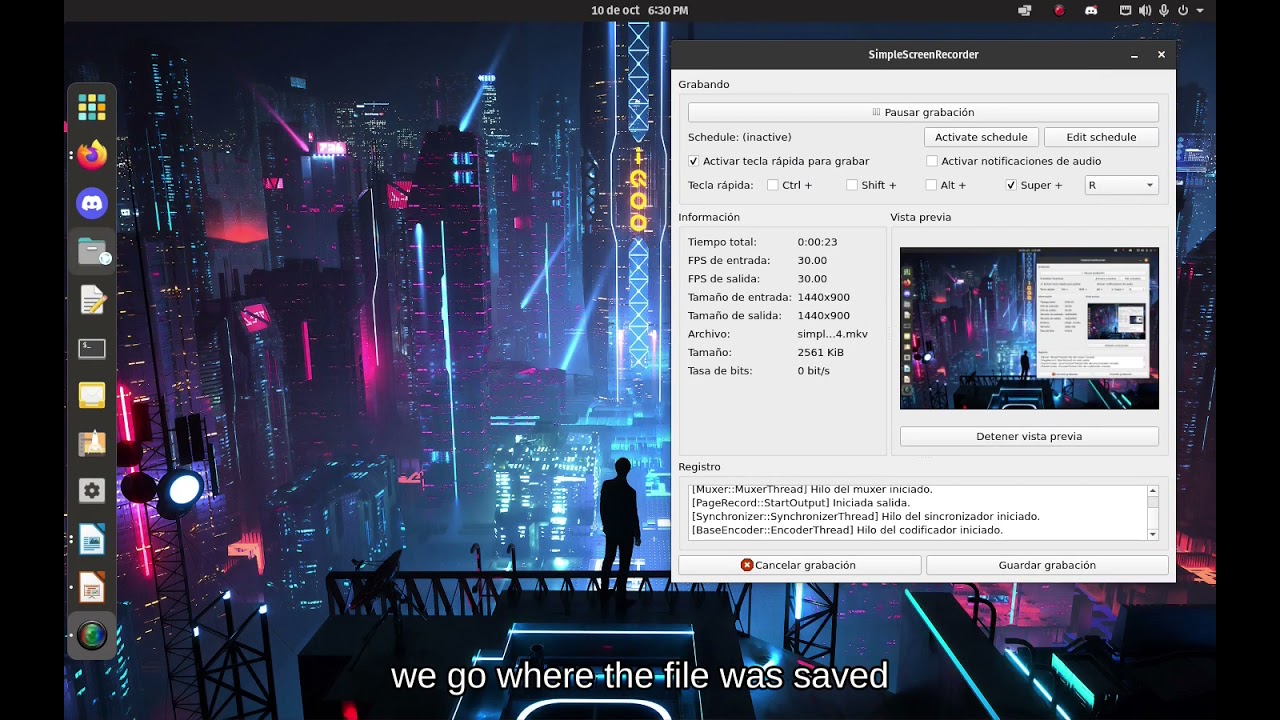The width and height of the screenshot is (1280, 720).
Task: Click Edit schedule button
Action: pos(1101,137)
